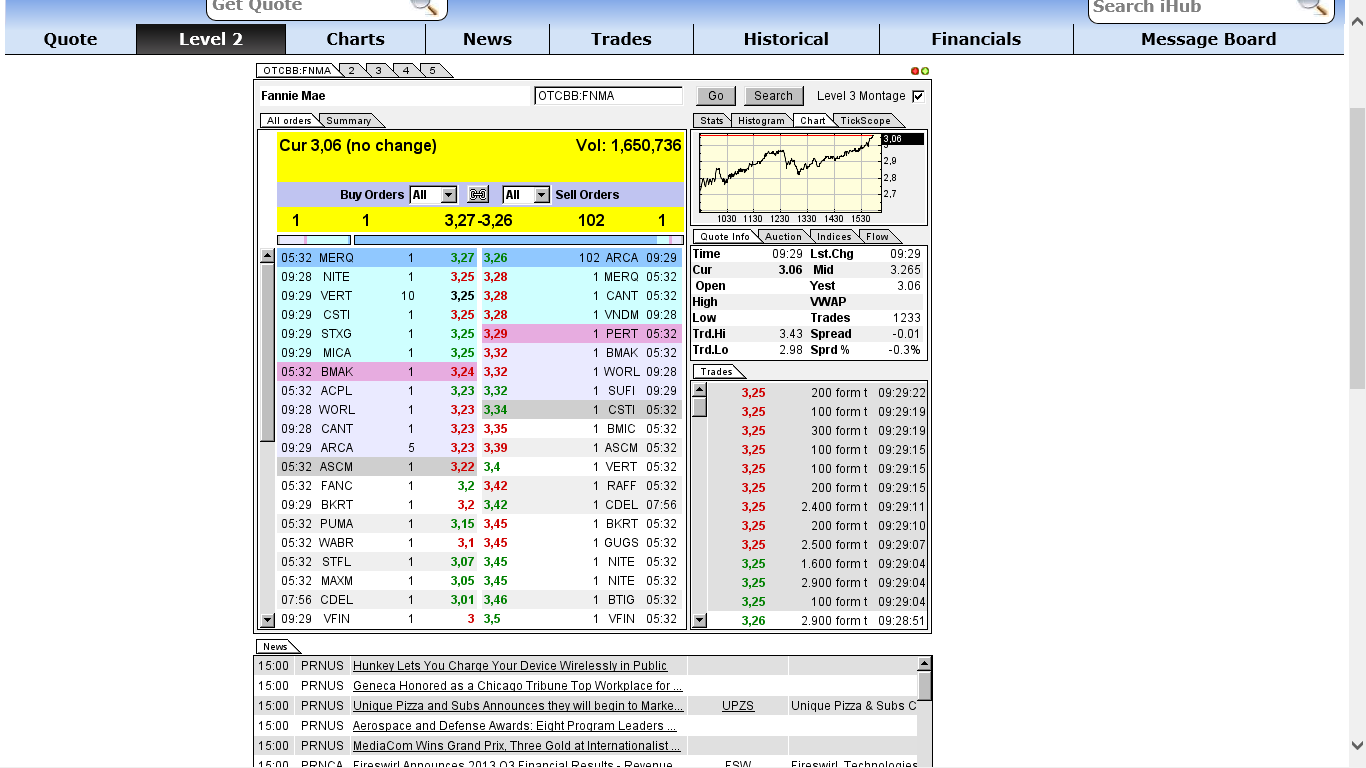This screenshot has width=1366, height=768.
Task: Open the Stats tab
Action: point(711,120)
